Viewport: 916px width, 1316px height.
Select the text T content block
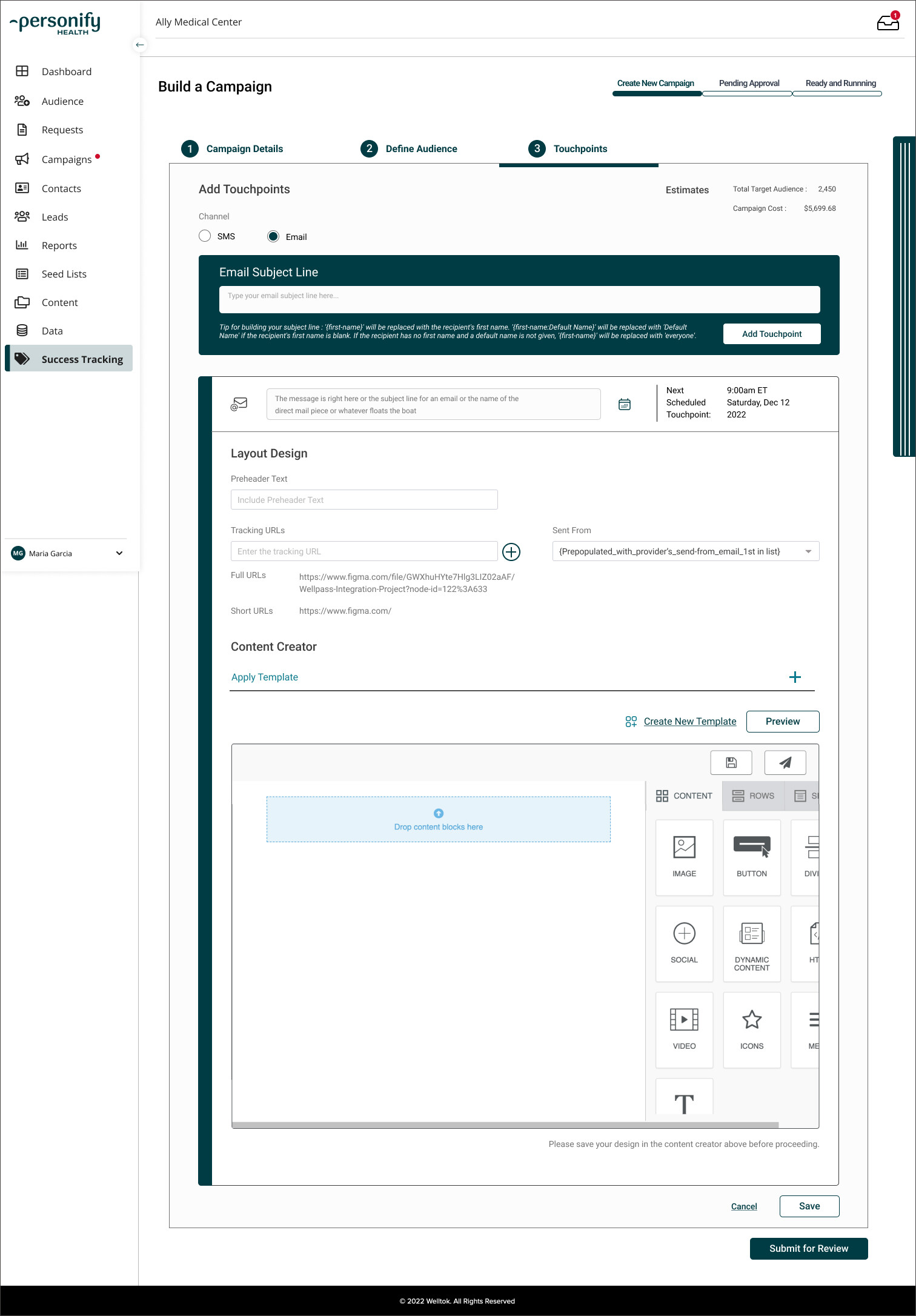point(685,1098)
